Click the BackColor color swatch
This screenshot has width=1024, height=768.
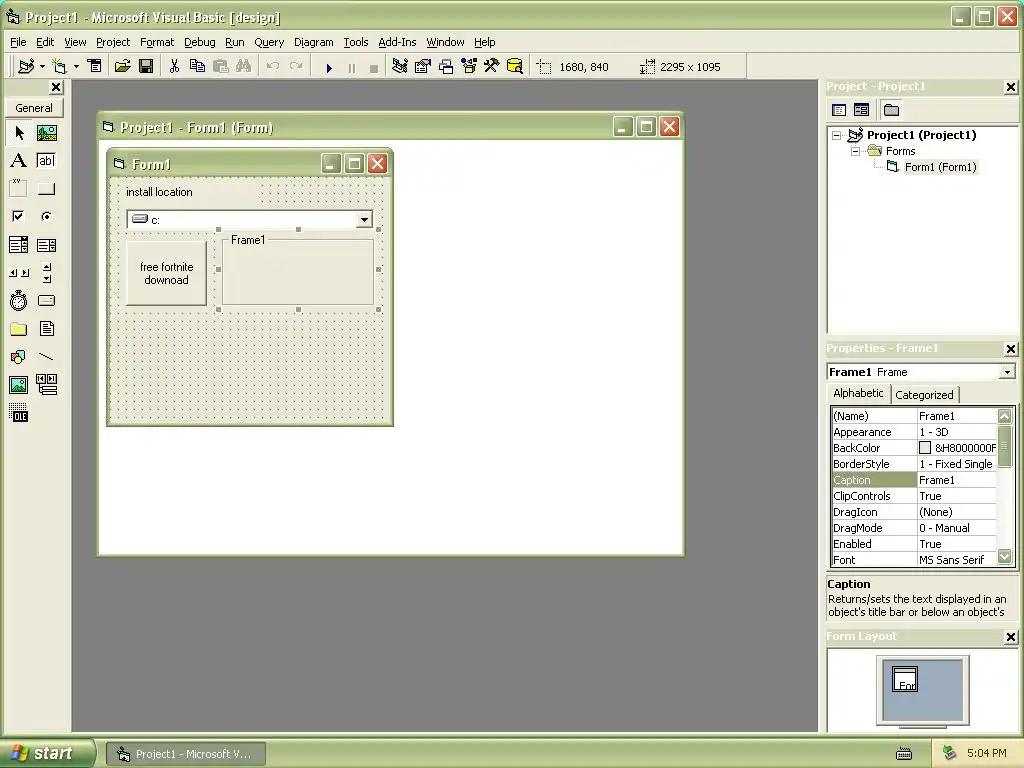pos(925,448)
